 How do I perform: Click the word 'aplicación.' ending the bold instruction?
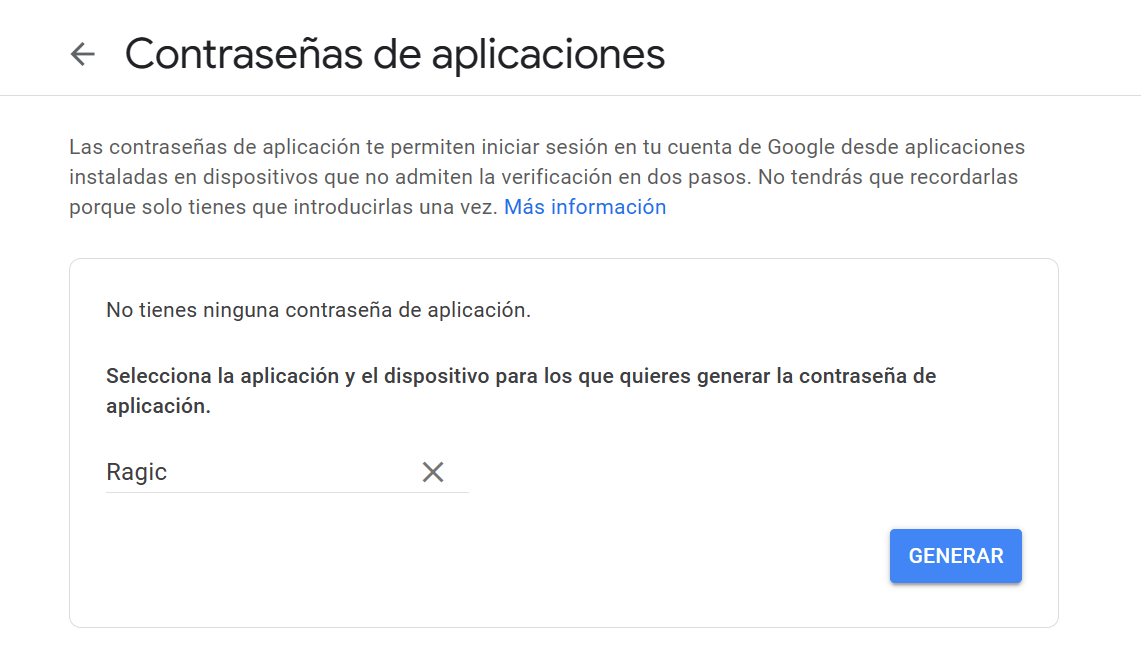(158, 407)
